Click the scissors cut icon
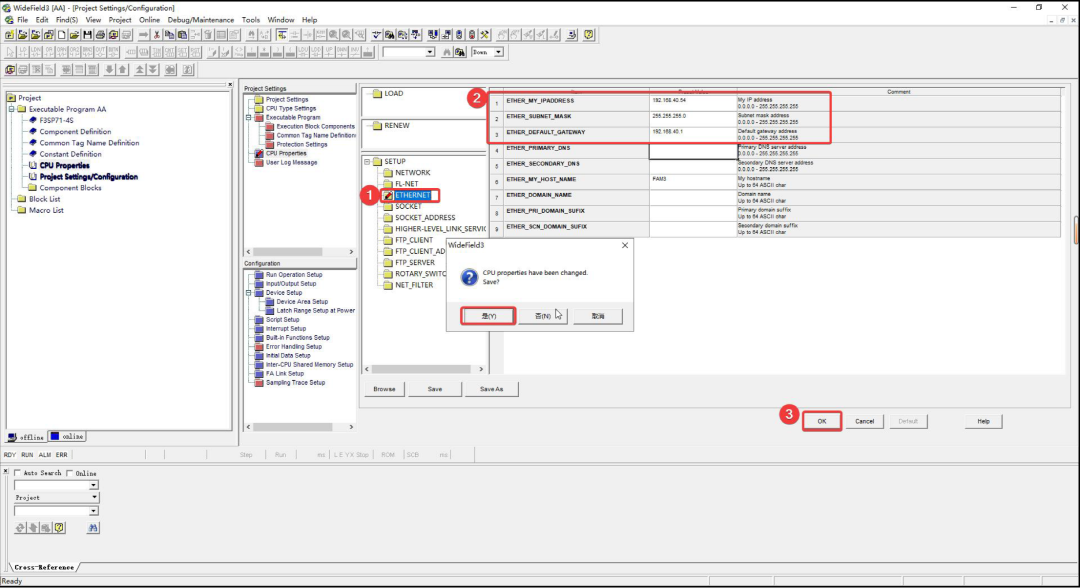 click(156, 34)
